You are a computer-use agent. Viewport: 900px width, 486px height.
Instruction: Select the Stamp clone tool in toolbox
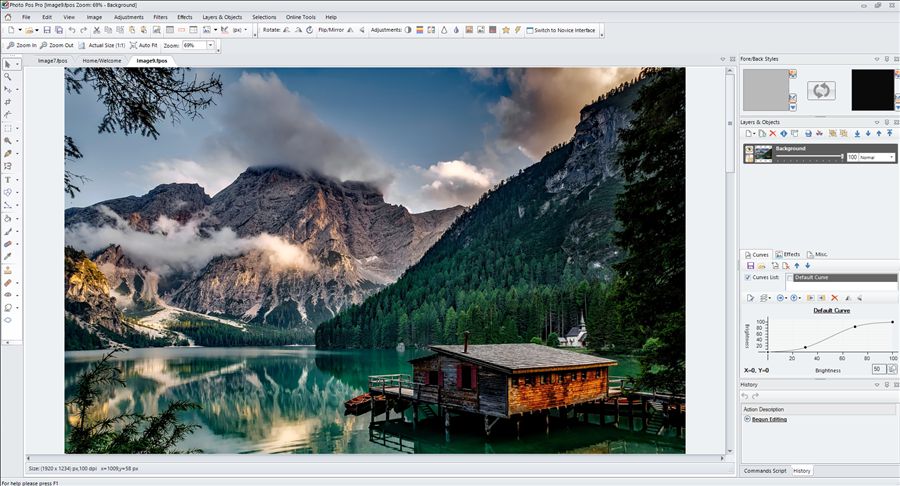point(8,270)
